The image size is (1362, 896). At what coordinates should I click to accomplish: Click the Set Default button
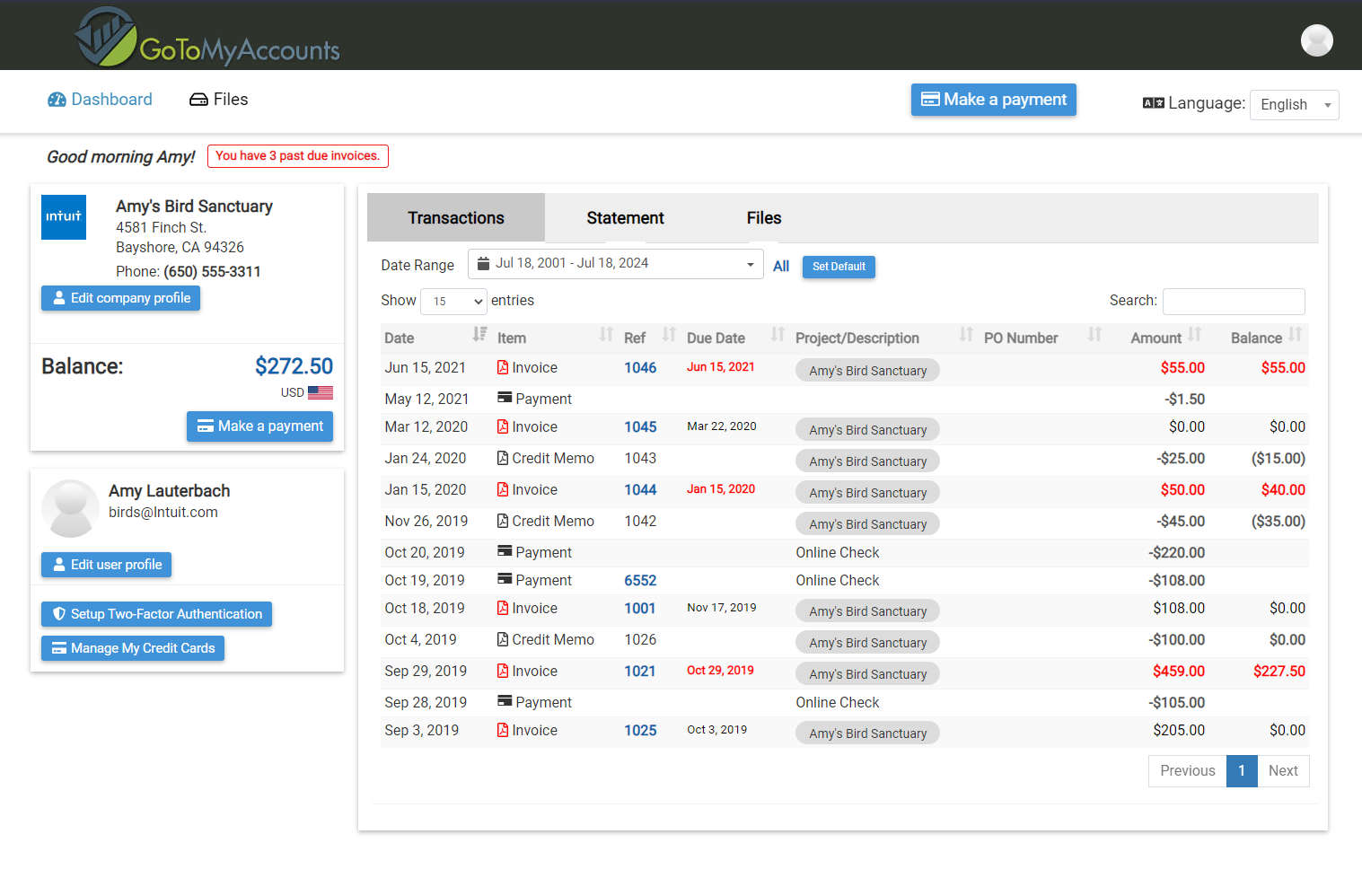pyautogui.click(x=839, y=267)
